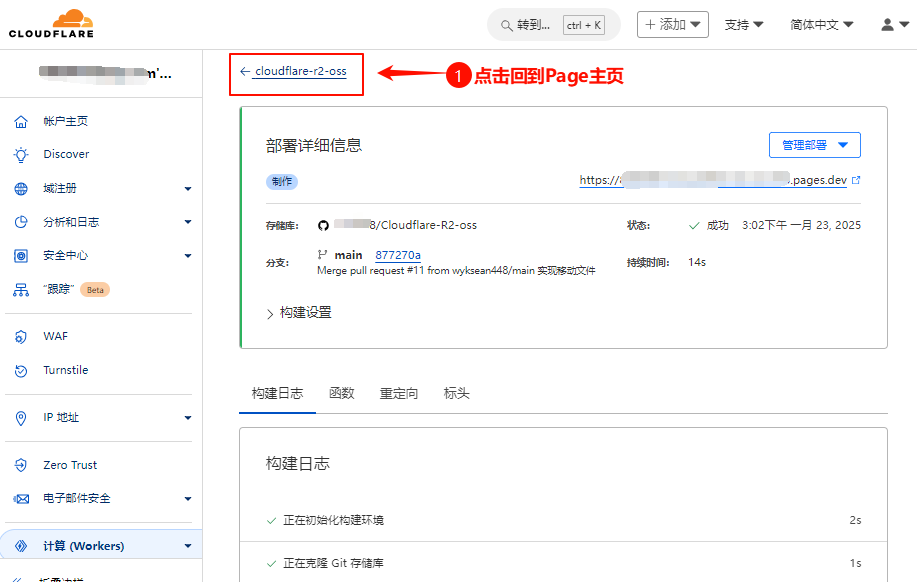The width and height of the screenshot is (917, 582).
Task: Select the 标头 tab
Action: click(456, 393)
